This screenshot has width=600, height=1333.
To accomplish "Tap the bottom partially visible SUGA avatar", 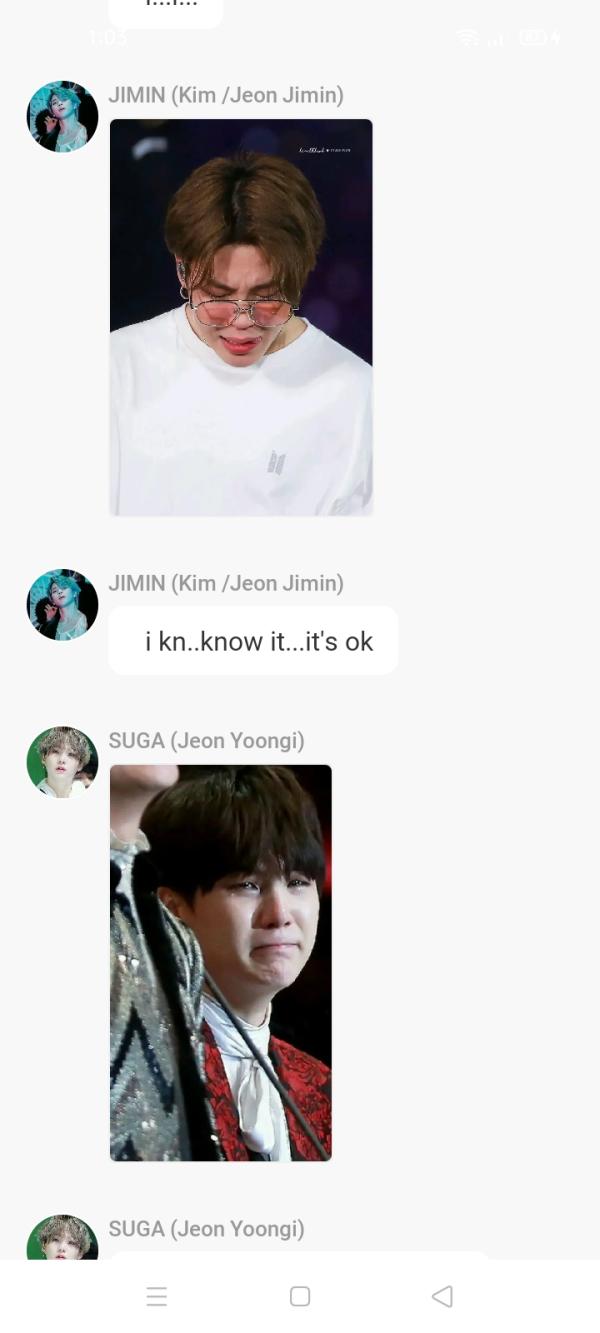I will 62,1238.
